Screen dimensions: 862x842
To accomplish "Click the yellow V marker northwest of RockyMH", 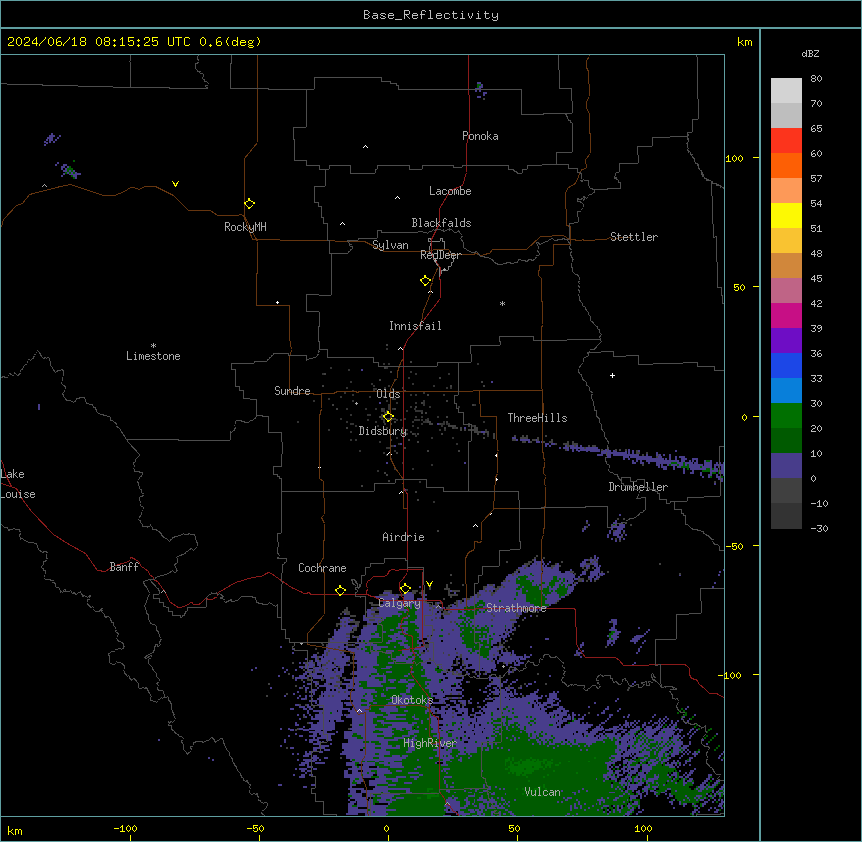I will click(x=175, y=184).
